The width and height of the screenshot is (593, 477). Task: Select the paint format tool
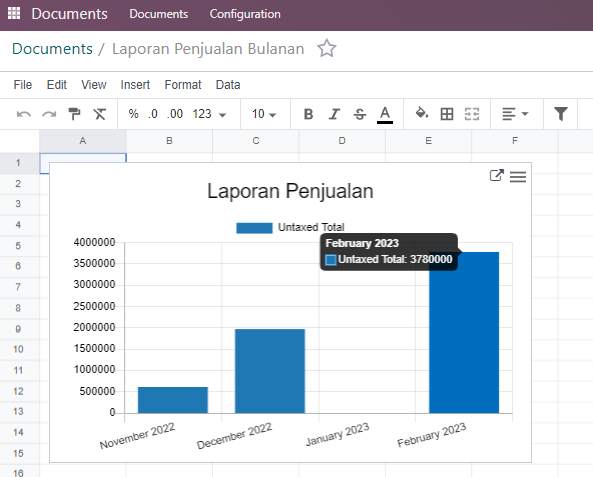(x=75, y=114)
